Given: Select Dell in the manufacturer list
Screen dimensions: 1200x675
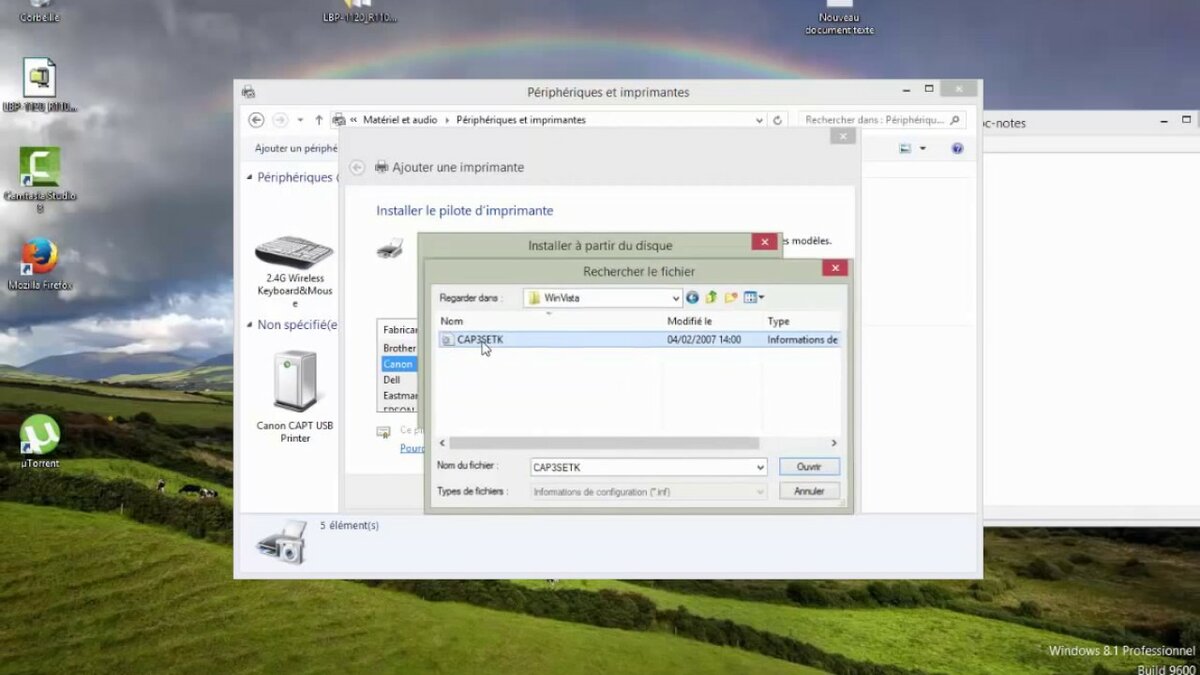Looking at the screenshot, I should click(392, 380).
